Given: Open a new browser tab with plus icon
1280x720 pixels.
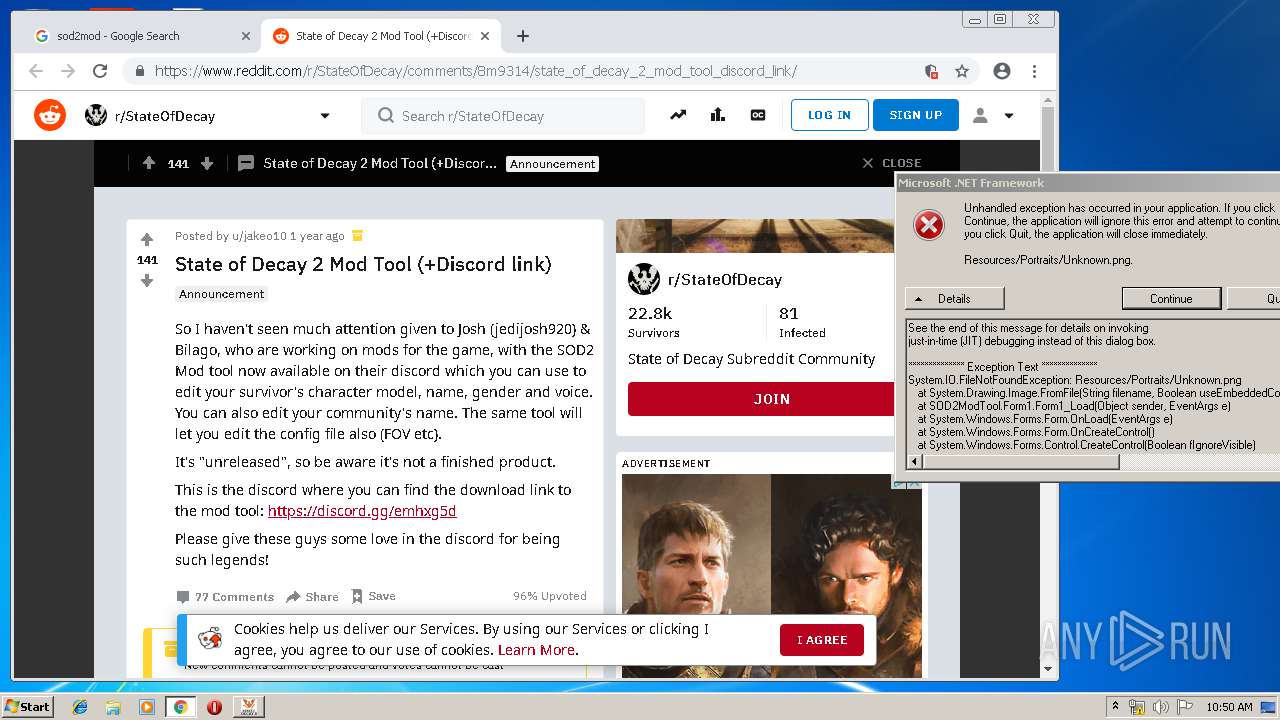Looking at the screenshot, I should [523, 36].
